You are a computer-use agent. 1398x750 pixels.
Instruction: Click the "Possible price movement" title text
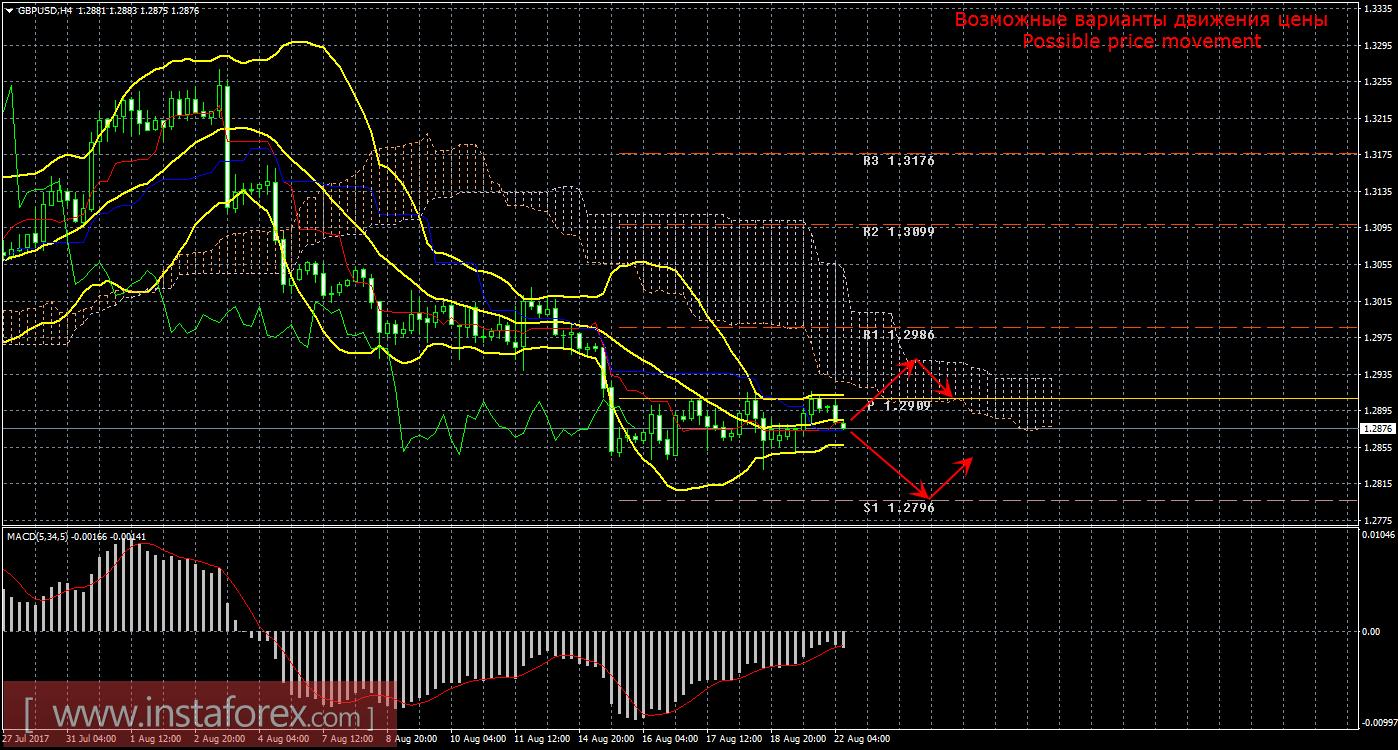(x=1141, y=41)
